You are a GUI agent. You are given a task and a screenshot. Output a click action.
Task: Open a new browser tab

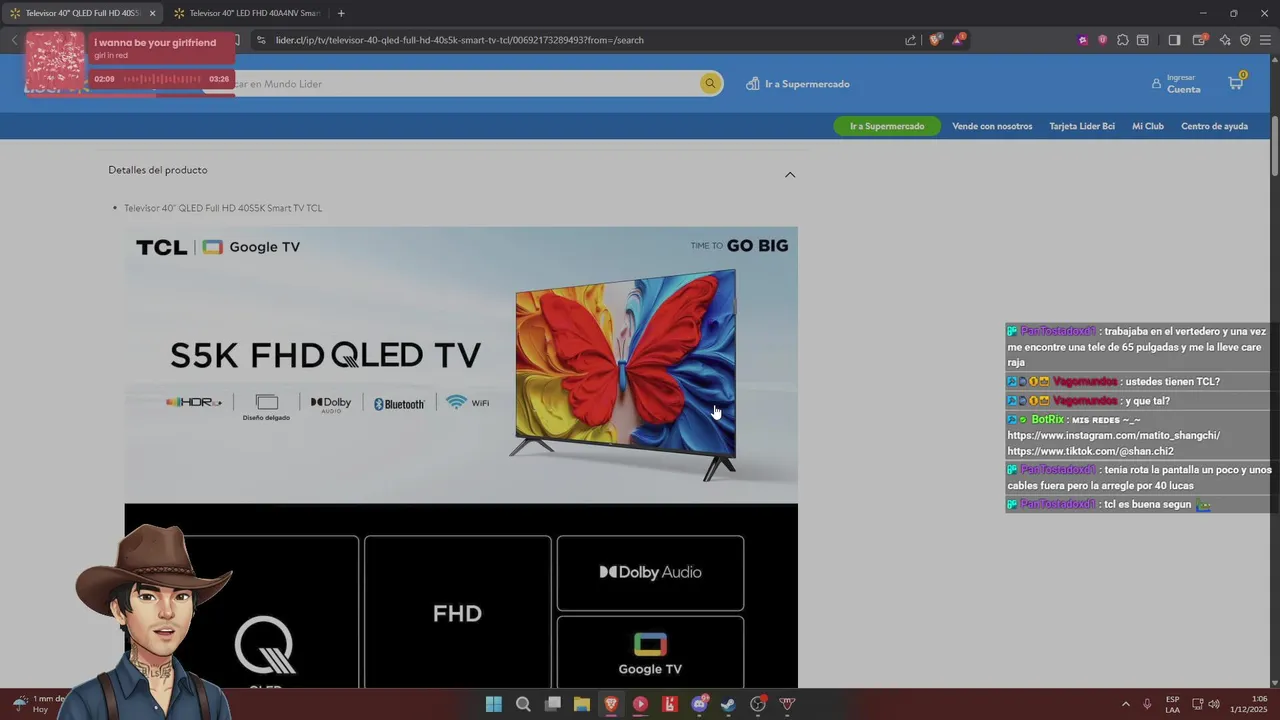[x=341, y=13]
